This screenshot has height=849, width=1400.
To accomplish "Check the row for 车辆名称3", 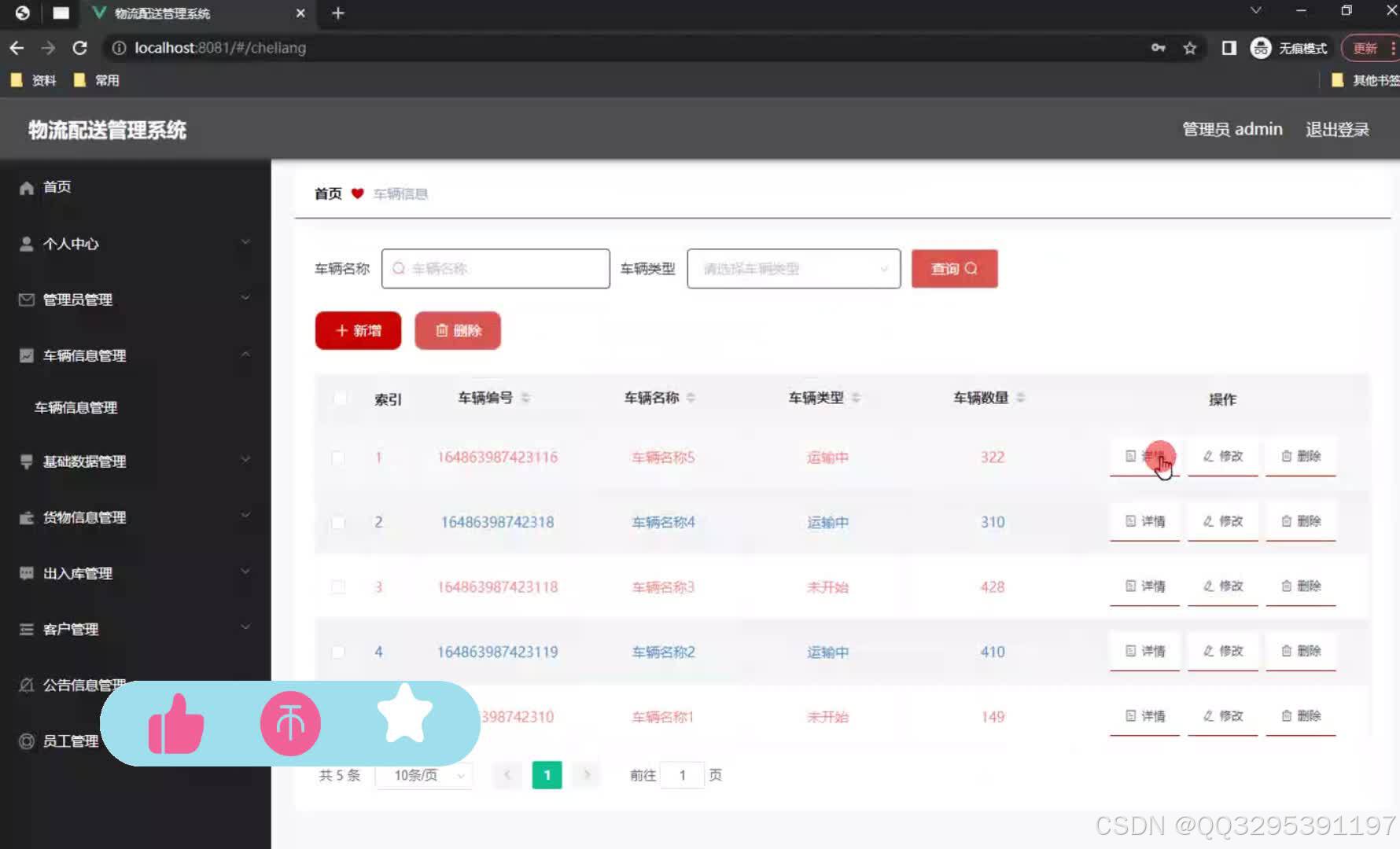I will pos(337,587).
